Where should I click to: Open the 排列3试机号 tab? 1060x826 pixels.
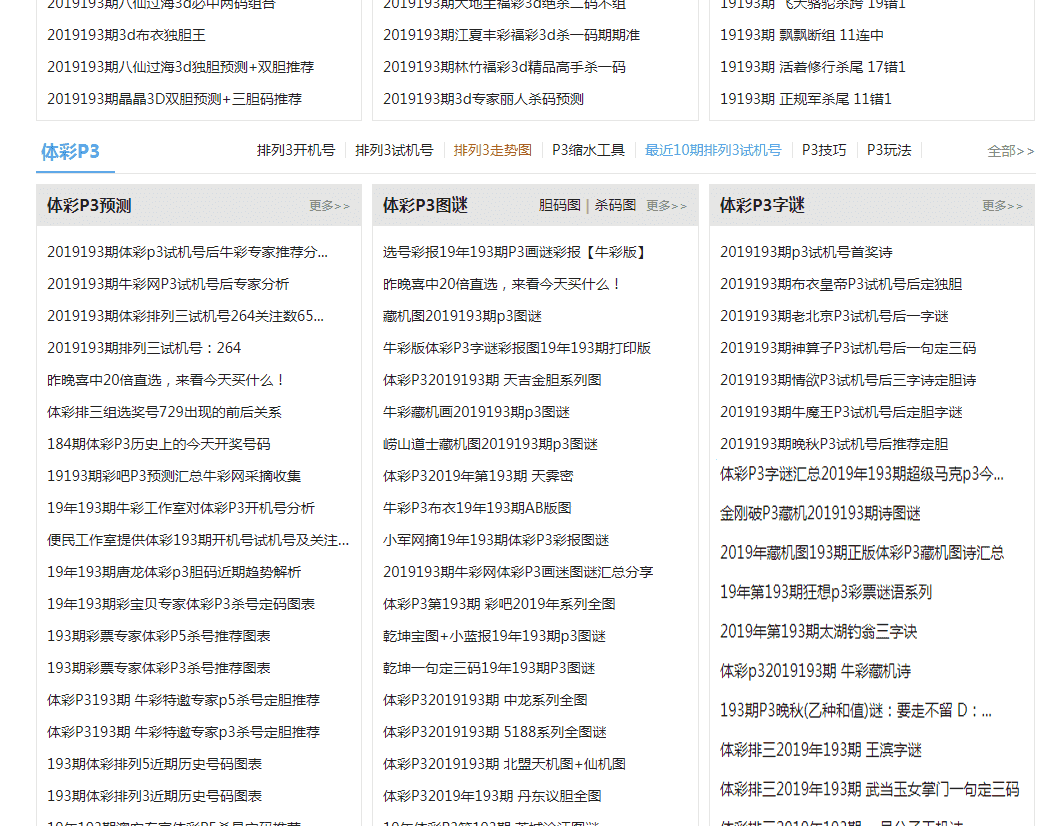394,150
